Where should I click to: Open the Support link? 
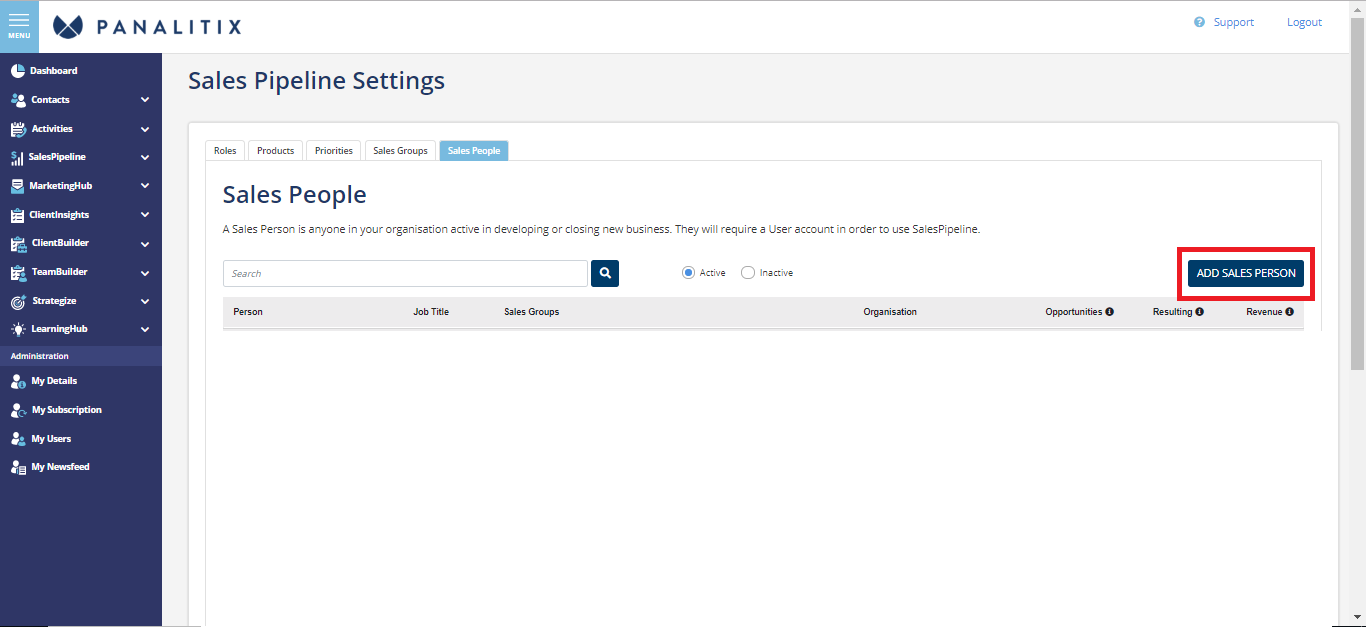coord(1233,22)
